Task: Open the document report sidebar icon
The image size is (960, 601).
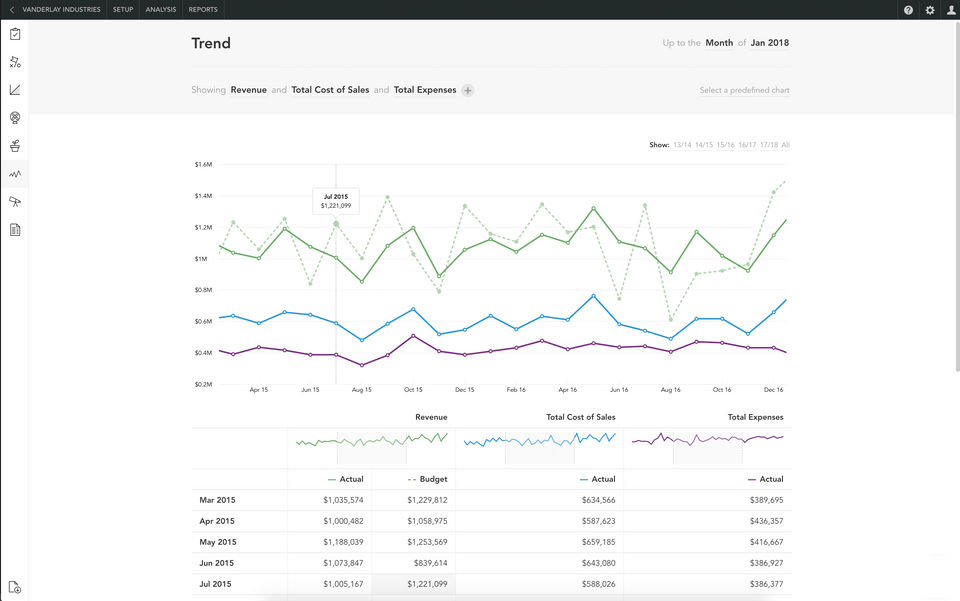Action: point(15,230)
